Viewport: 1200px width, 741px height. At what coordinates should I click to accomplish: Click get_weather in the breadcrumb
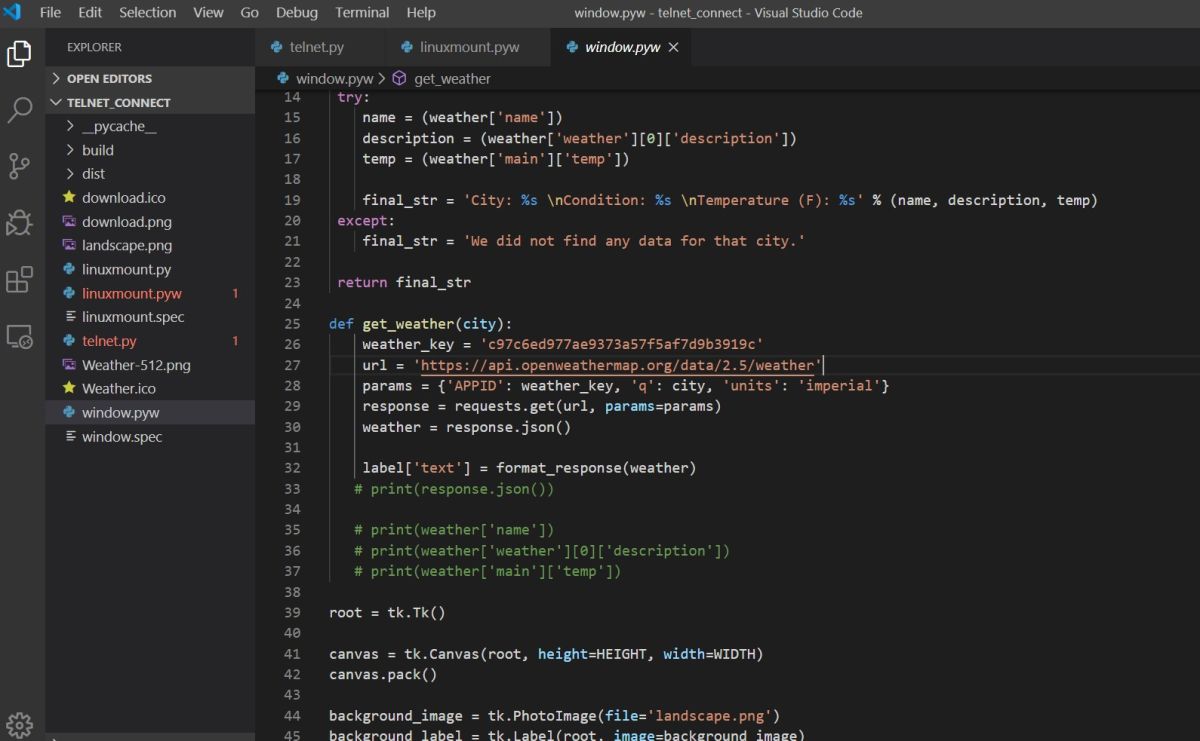click(452, 78)
